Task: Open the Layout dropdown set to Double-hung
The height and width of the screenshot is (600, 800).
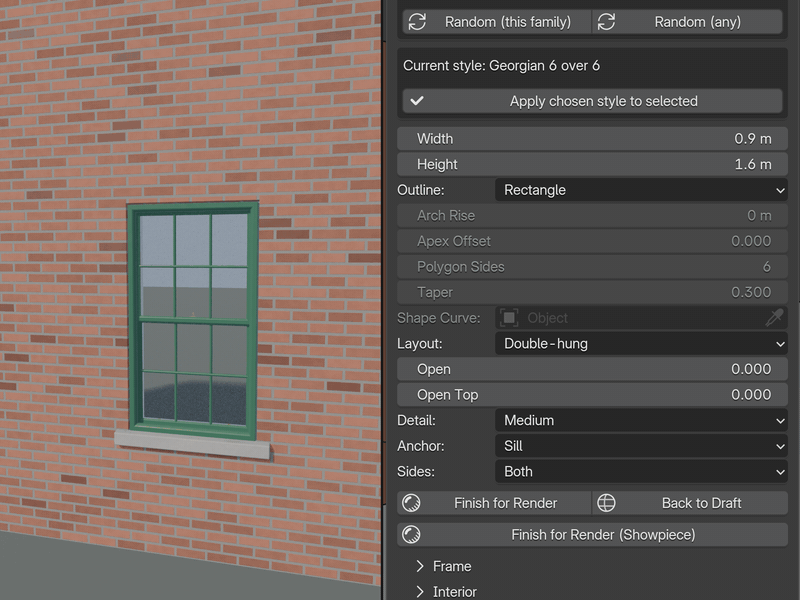Action: tap(641, 343)
